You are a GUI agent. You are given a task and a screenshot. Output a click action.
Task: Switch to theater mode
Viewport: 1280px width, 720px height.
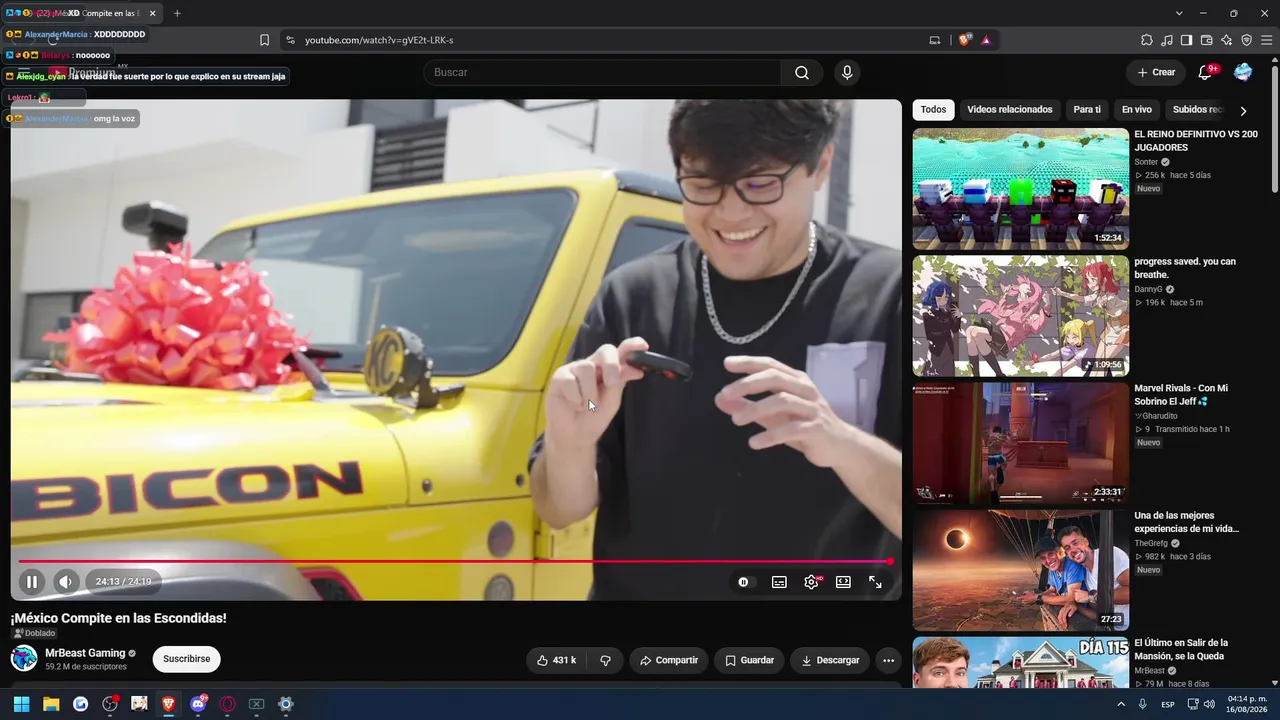pyautogui.click(x=843, y=582)
